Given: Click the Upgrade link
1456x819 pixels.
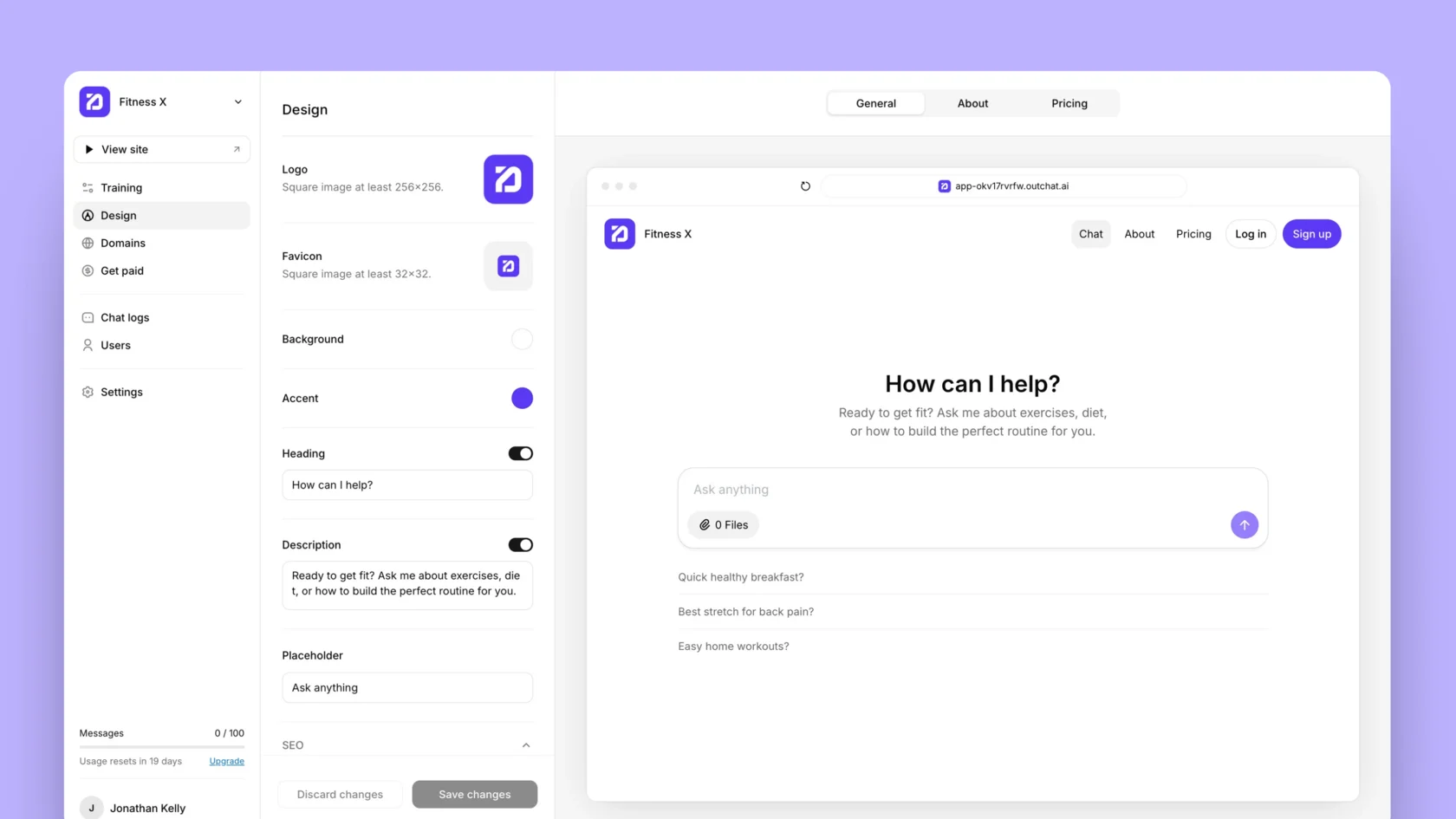Looking at the screenshot, I should (x=226, y=762).
